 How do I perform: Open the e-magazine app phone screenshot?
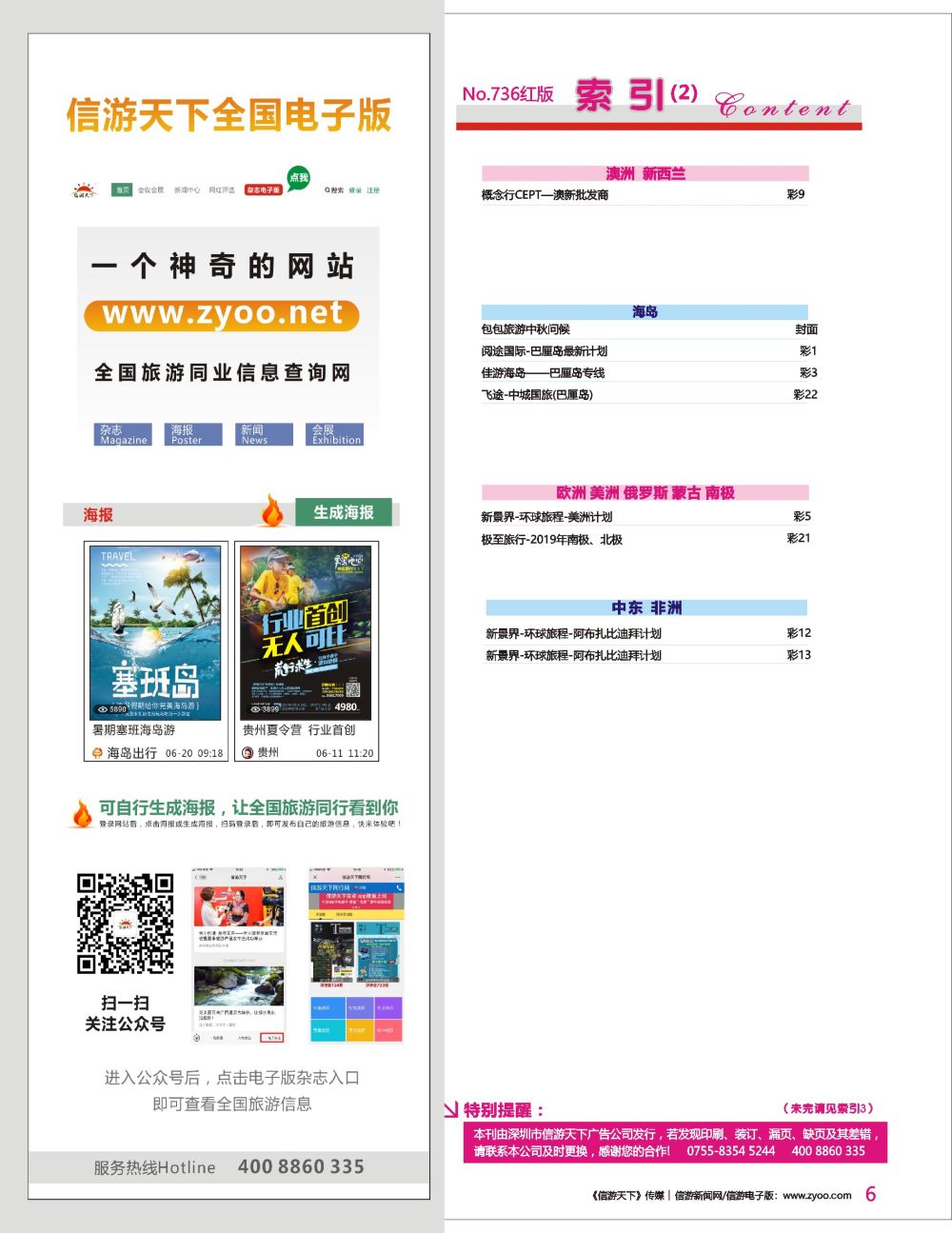coord(356,955)
